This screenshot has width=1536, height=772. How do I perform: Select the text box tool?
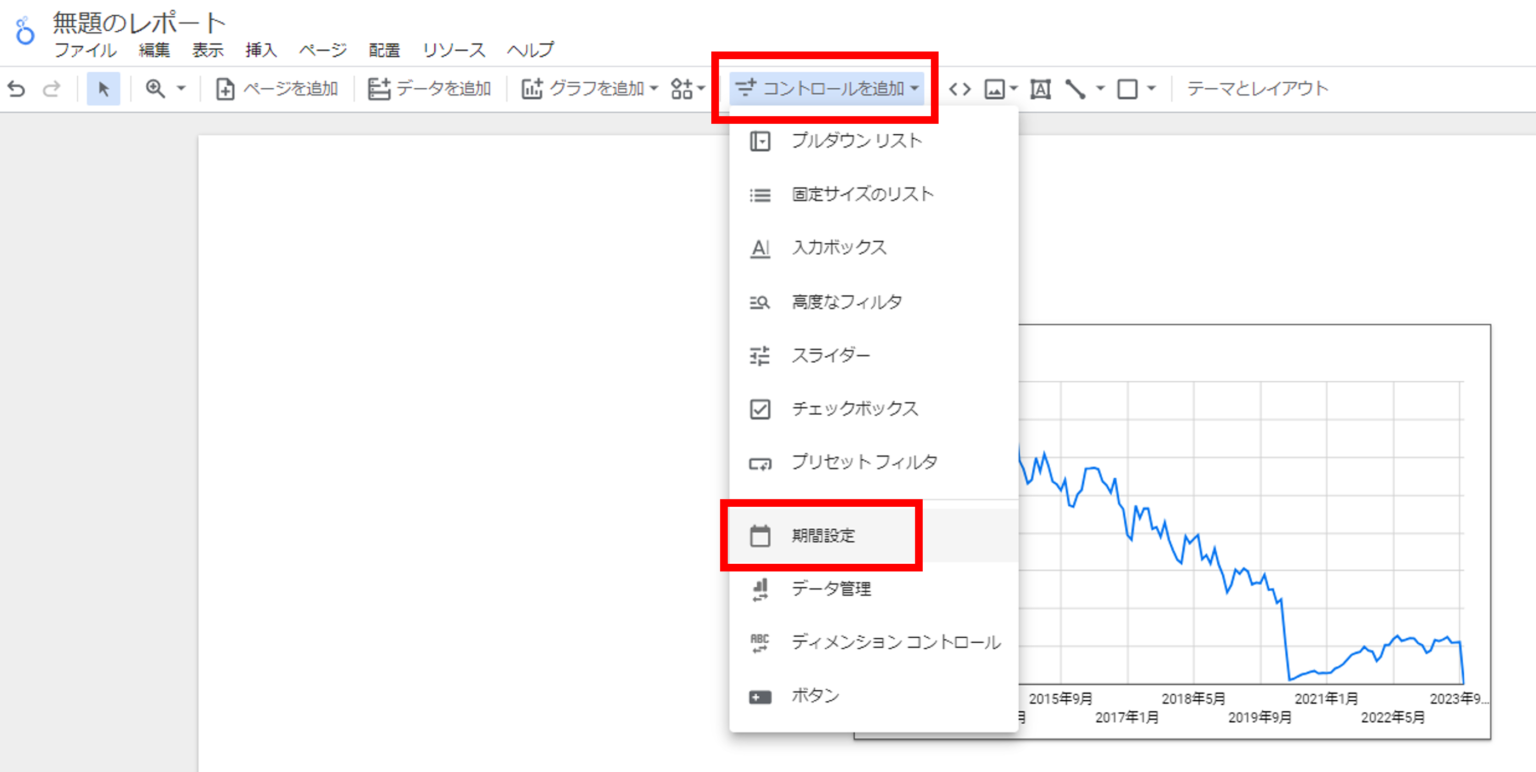click(x=1040, y=88)
